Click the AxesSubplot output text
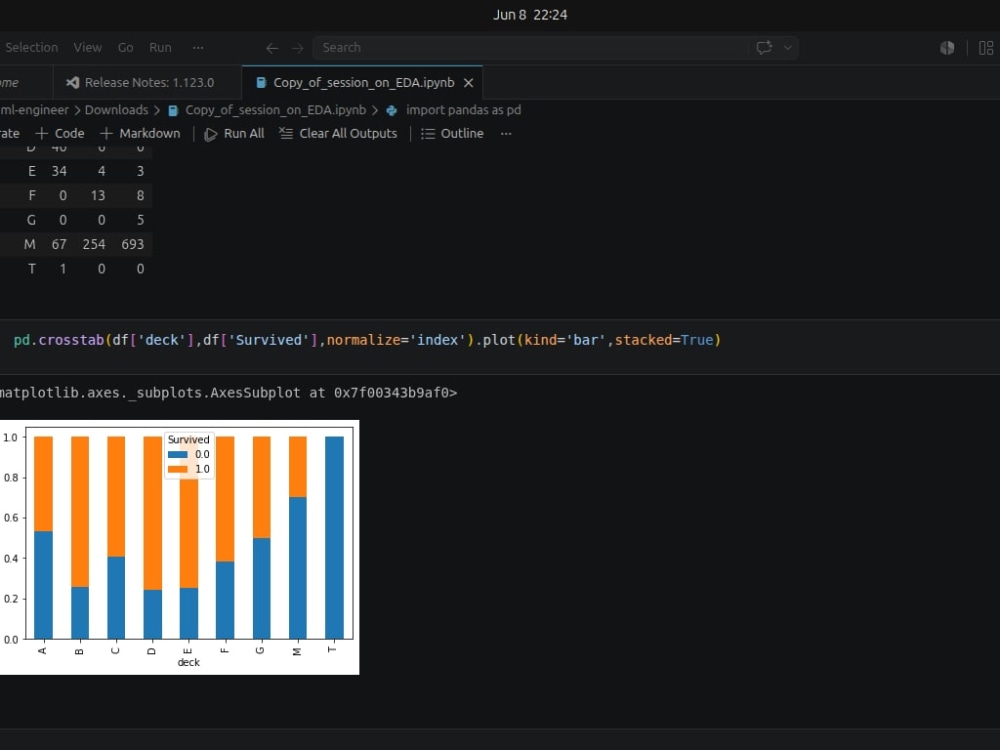1000x750 pixels. pos(228,393)
